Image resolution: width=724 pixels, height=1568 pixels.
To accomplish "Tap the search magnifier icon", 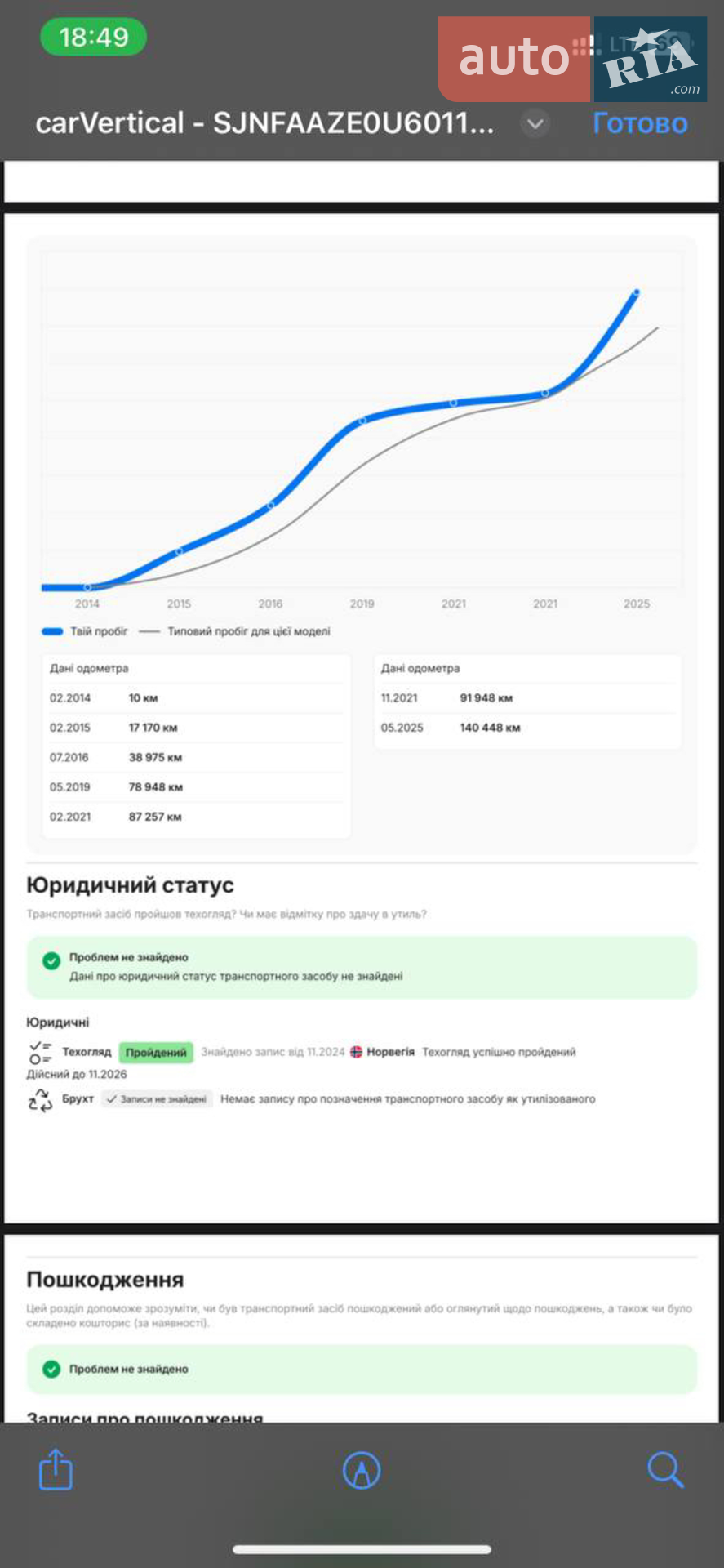I will click(665, 1469).
